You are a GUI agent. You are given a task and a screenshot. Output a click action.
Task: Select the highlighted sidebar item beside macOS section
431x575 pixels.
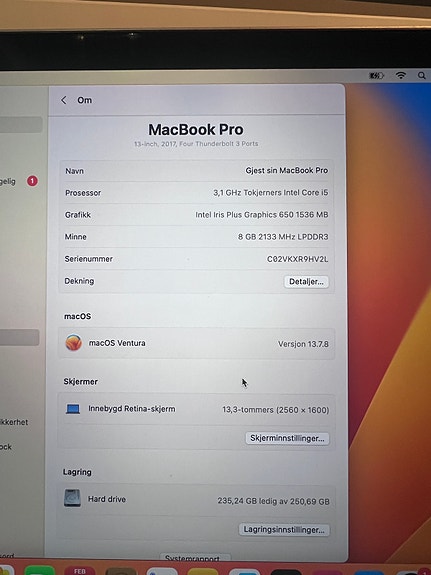pyautogui.click(x=19, y=337)
